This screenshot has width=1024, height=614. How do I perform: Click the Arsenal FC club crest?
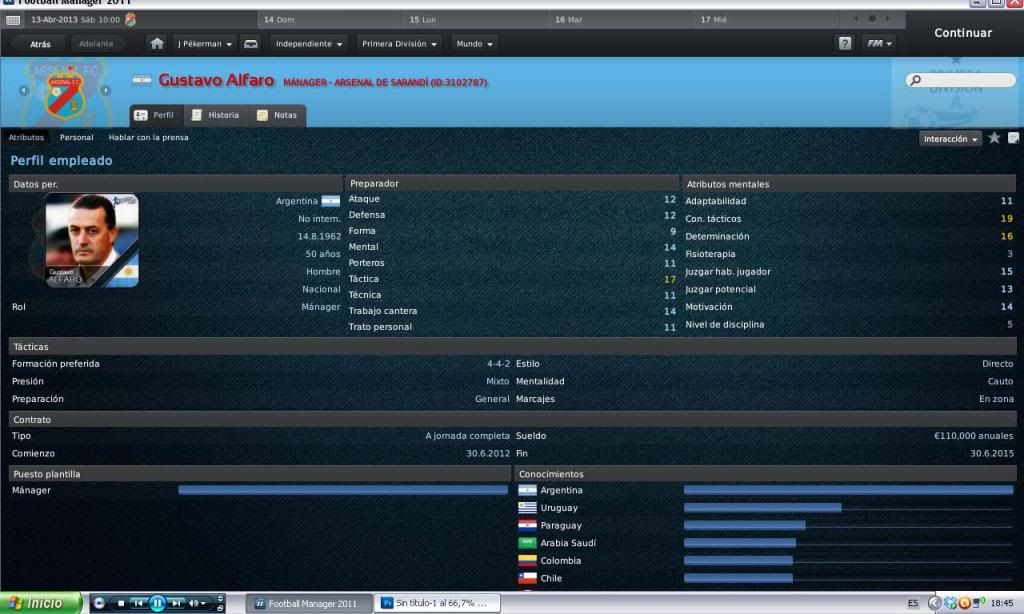[65, 95]
